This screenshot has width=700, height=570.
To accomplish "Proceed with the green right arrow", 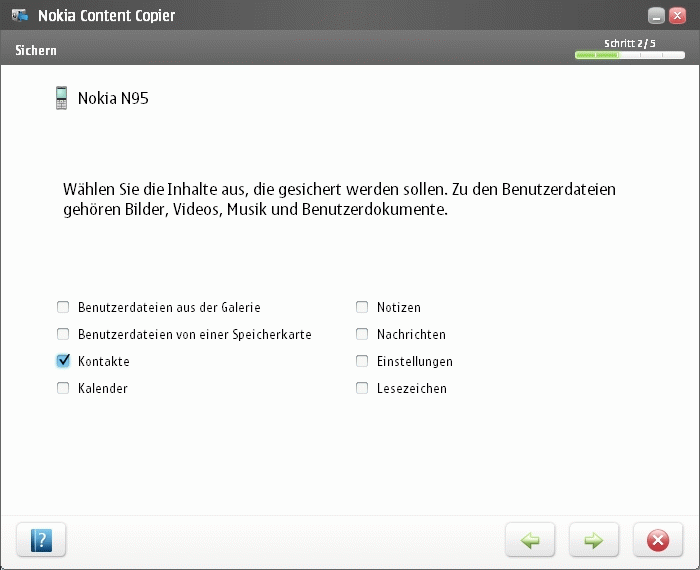I will (594, 540).
